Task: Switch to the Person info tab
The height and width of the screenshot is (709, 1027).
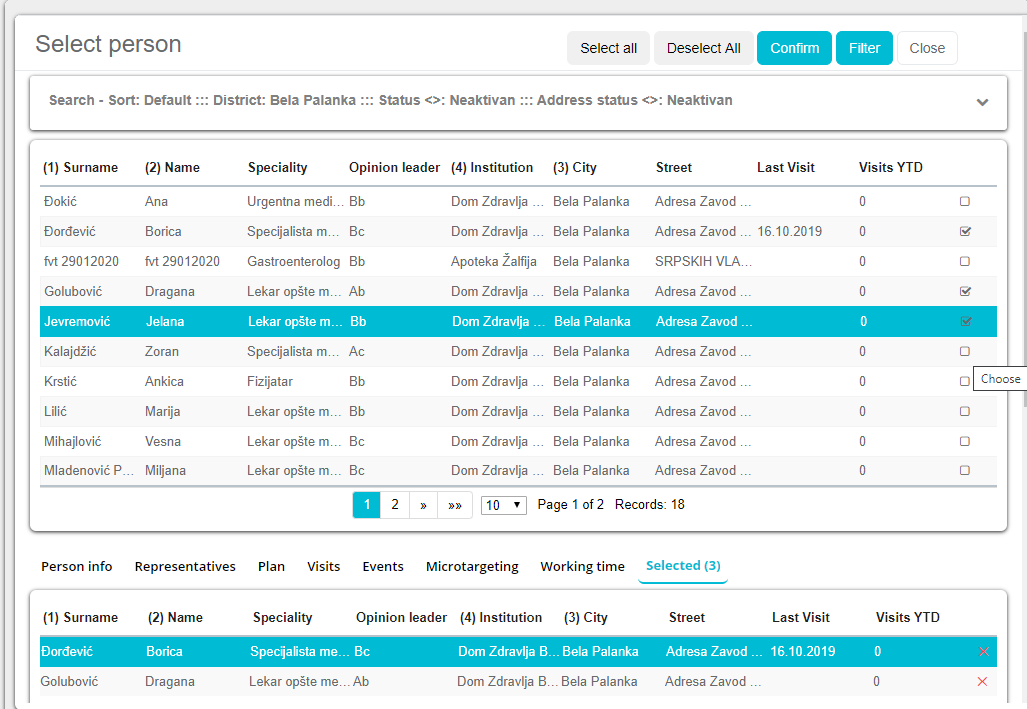Action: tap(76, 566)
